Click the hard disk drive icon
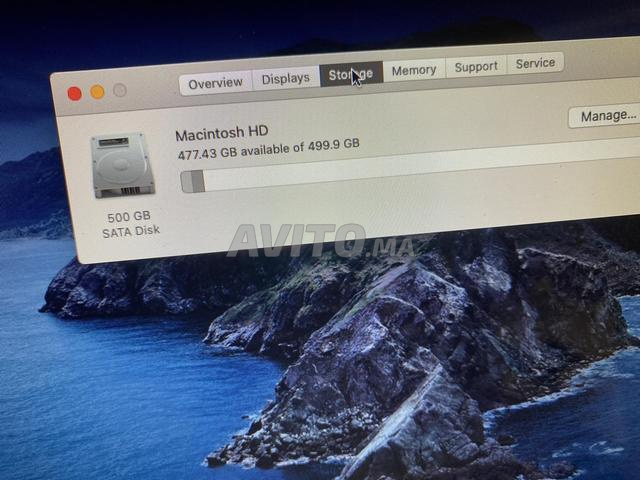 pos(122,165)
